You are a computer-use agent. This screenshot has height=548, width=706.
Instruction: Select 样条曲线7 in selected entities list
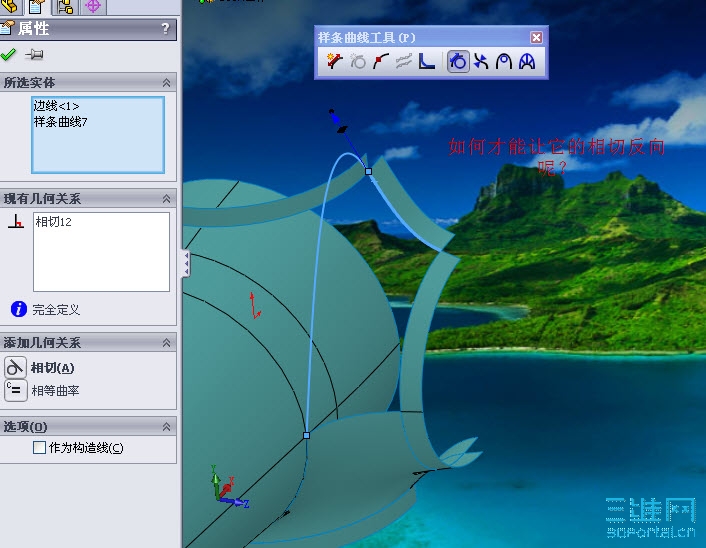tap(60, 122)
